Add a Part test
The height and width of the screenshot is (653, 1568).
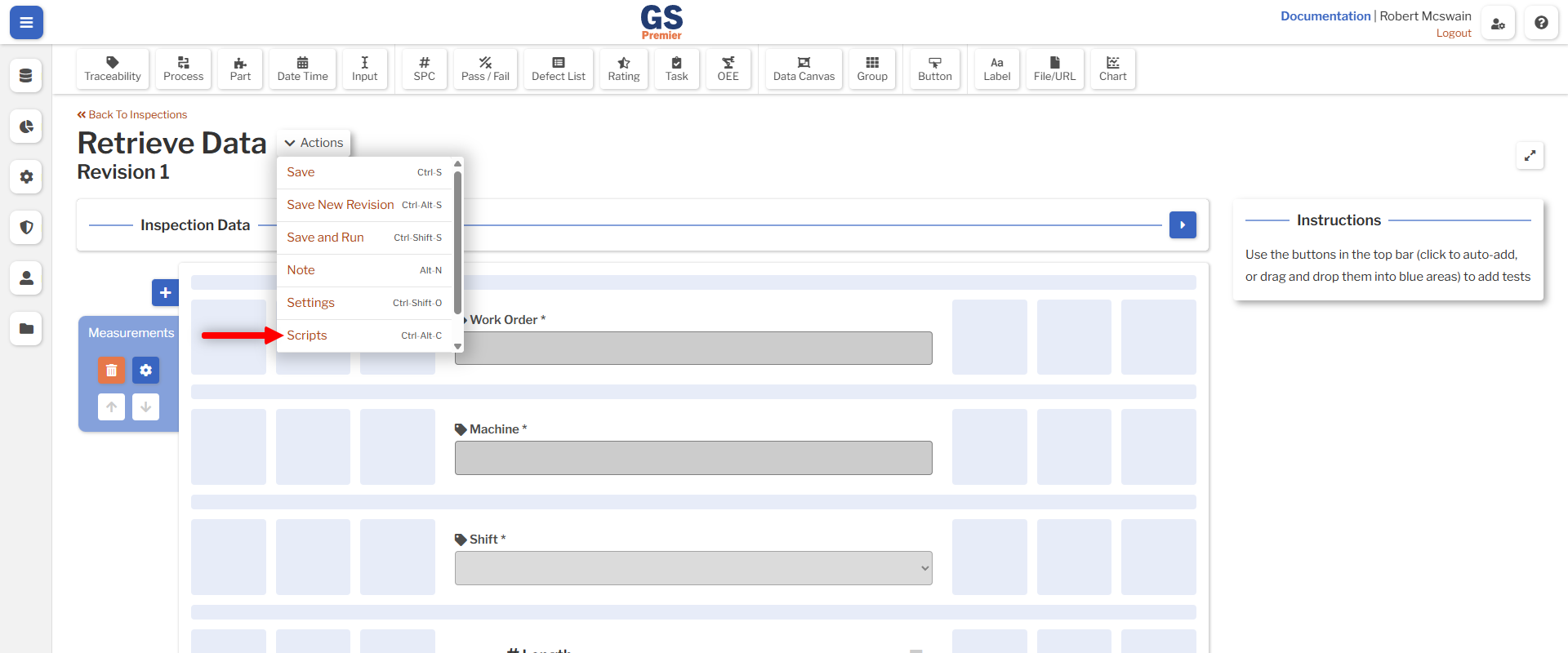(x=240, y=69)
